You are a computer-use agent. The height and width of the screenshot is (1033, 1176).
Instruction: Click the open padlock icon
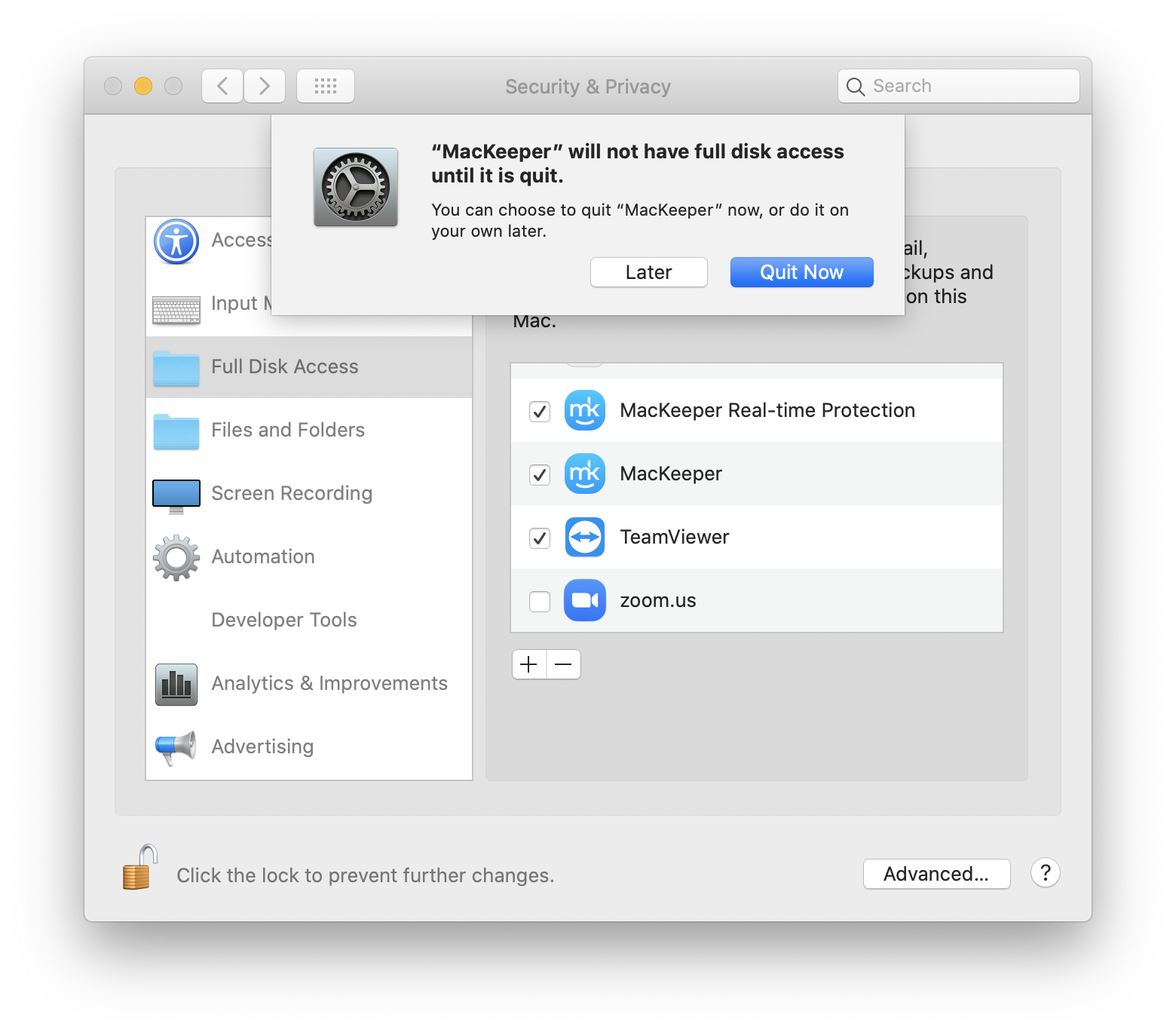point(140,867)
